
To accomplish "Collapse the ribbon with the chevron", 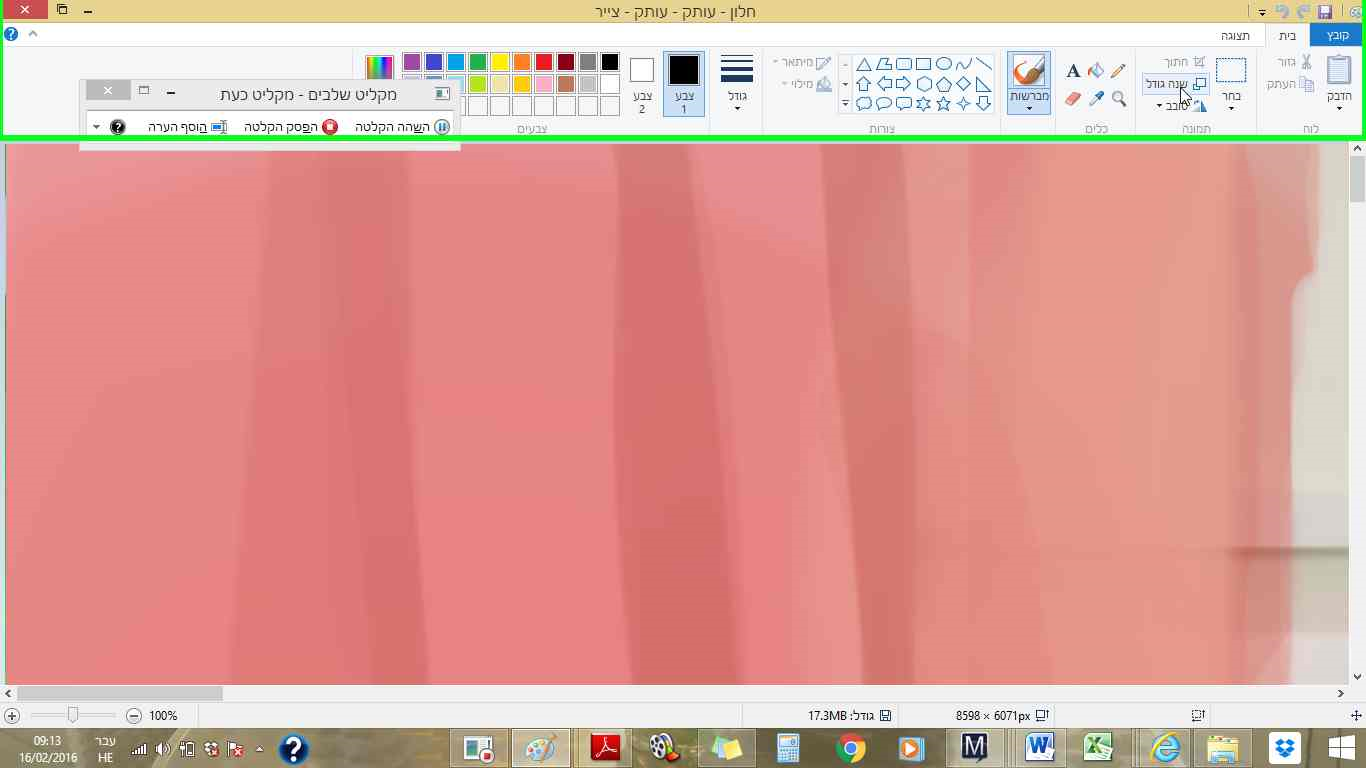I will [x=33, y=34].
